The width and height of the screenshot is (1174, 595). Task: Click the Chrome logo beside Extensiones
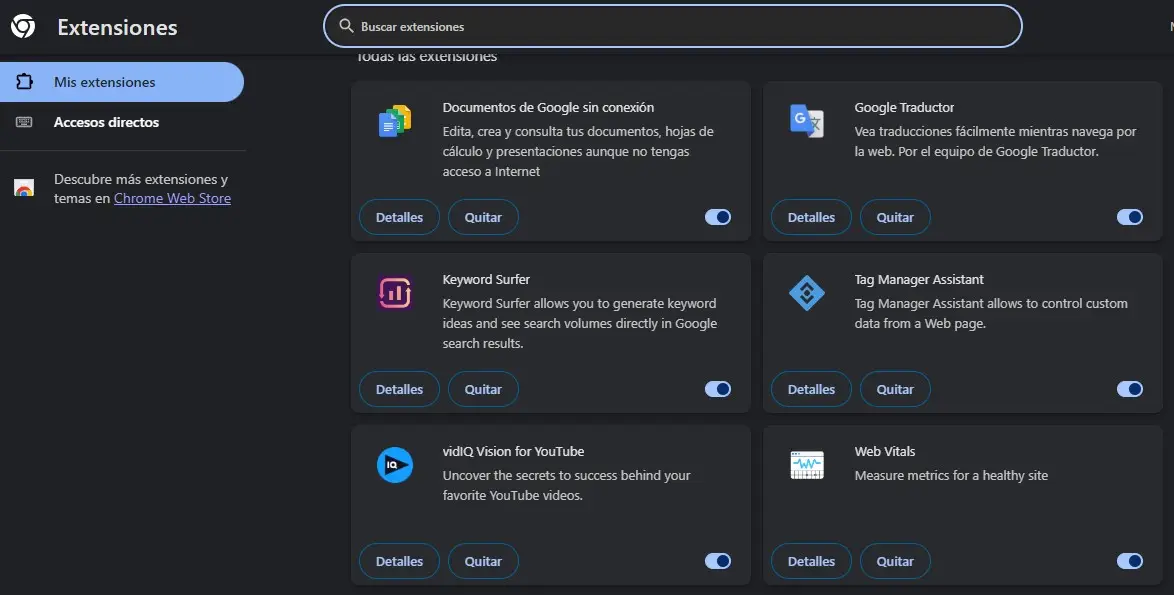pyautogui.click(x=22, y=27)
